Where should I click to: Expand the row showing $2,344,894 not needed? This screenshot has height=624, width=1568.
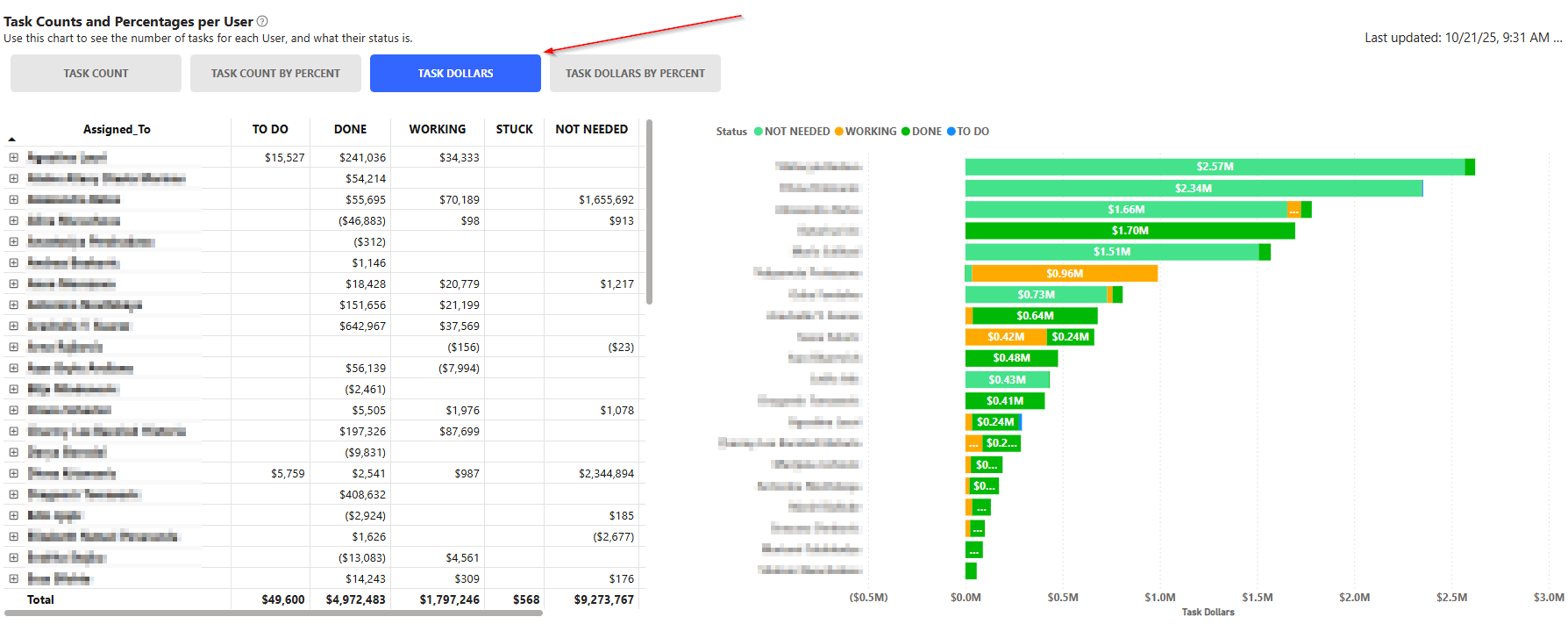click(x=14, y=473)
